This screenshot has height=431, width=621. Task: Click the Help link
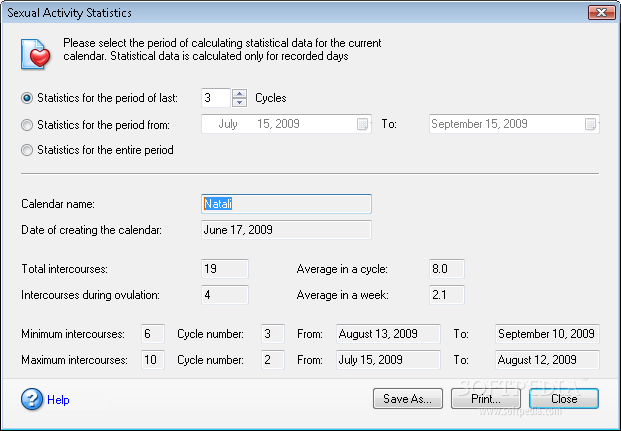click(x=58, y=400)
